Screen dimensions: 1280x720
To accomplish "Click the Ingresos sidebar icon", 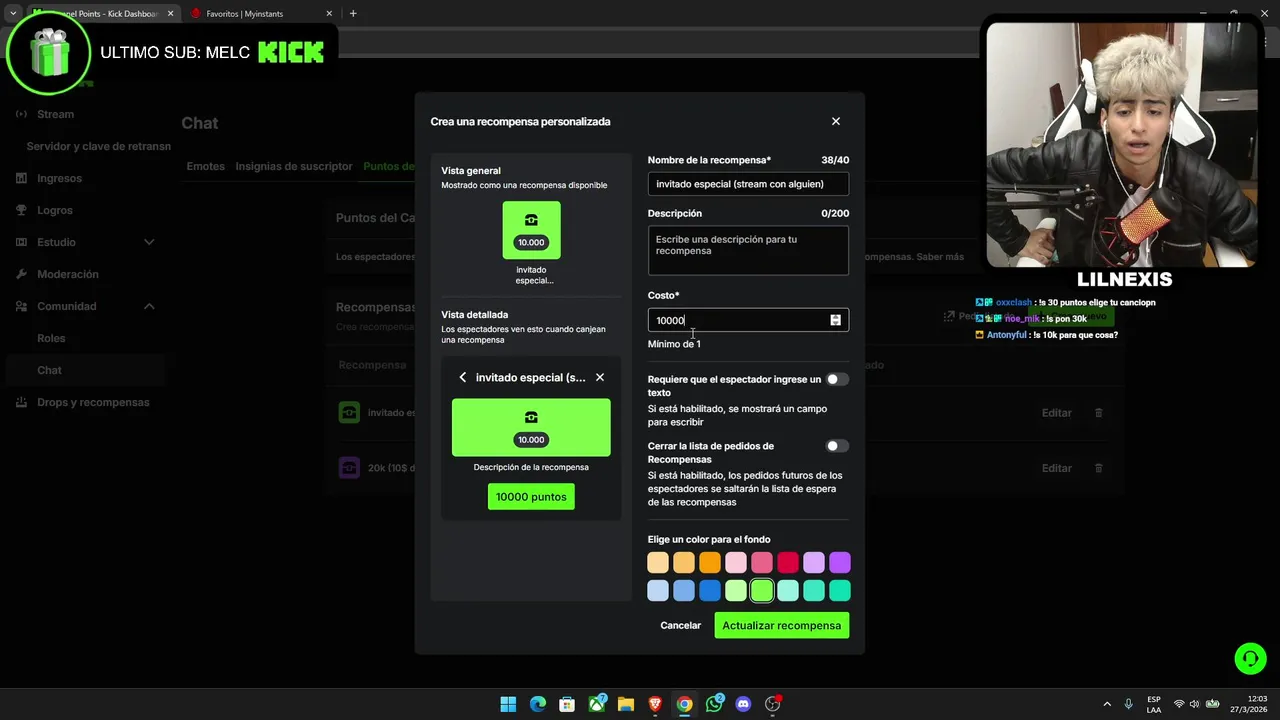I will click(x=21, y=178).
